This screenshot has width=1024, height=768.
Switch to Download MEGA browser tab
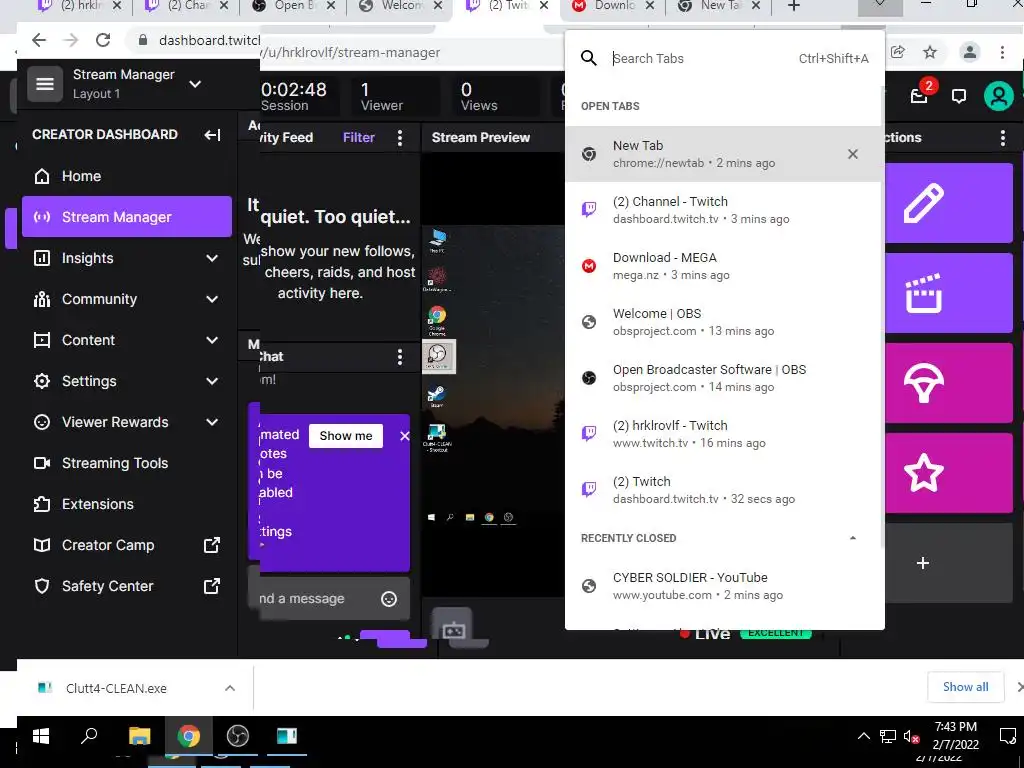click(x=613, y=7)
